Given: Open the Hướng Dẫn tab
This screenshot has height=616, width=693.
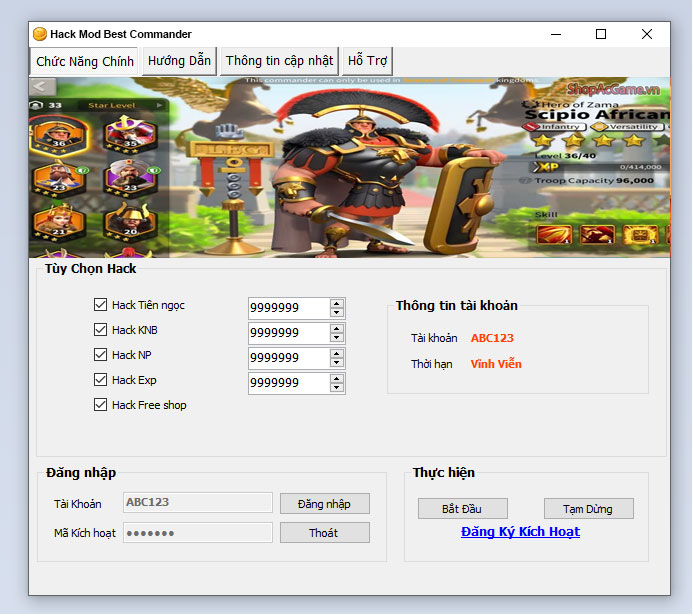Looking at the screenshot, I should pos(179,61).
